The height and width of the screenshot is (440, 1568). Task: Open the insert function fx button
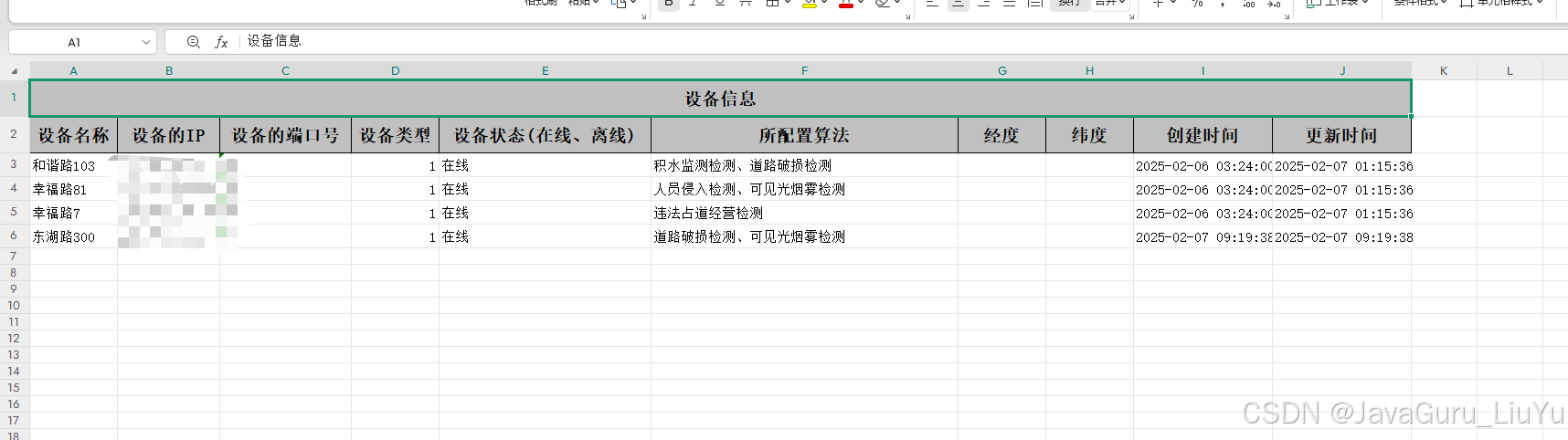click(x=221, y=42)
